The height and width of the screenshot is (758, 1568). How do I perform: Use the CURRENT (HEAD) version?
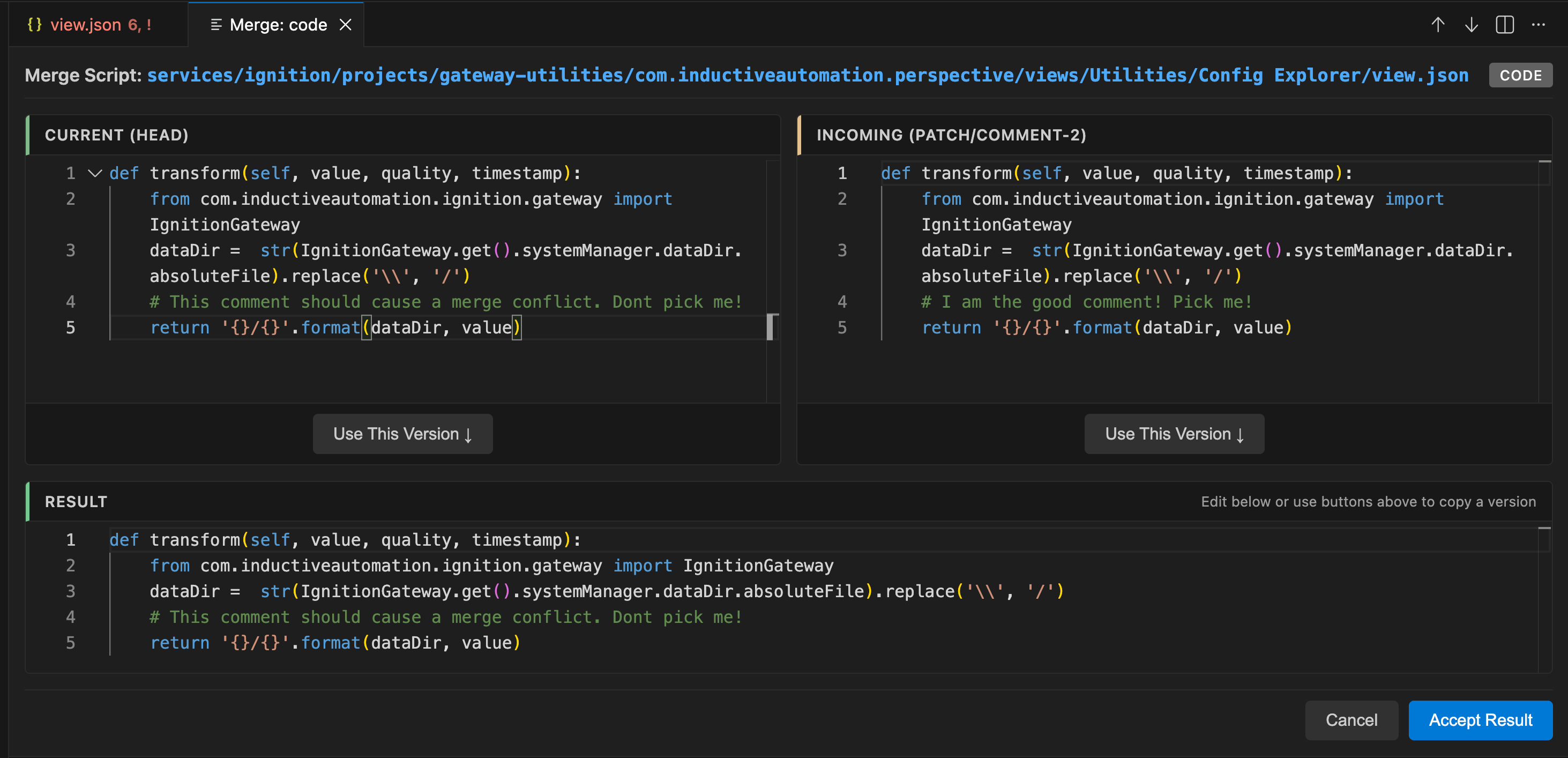point(402,434)
